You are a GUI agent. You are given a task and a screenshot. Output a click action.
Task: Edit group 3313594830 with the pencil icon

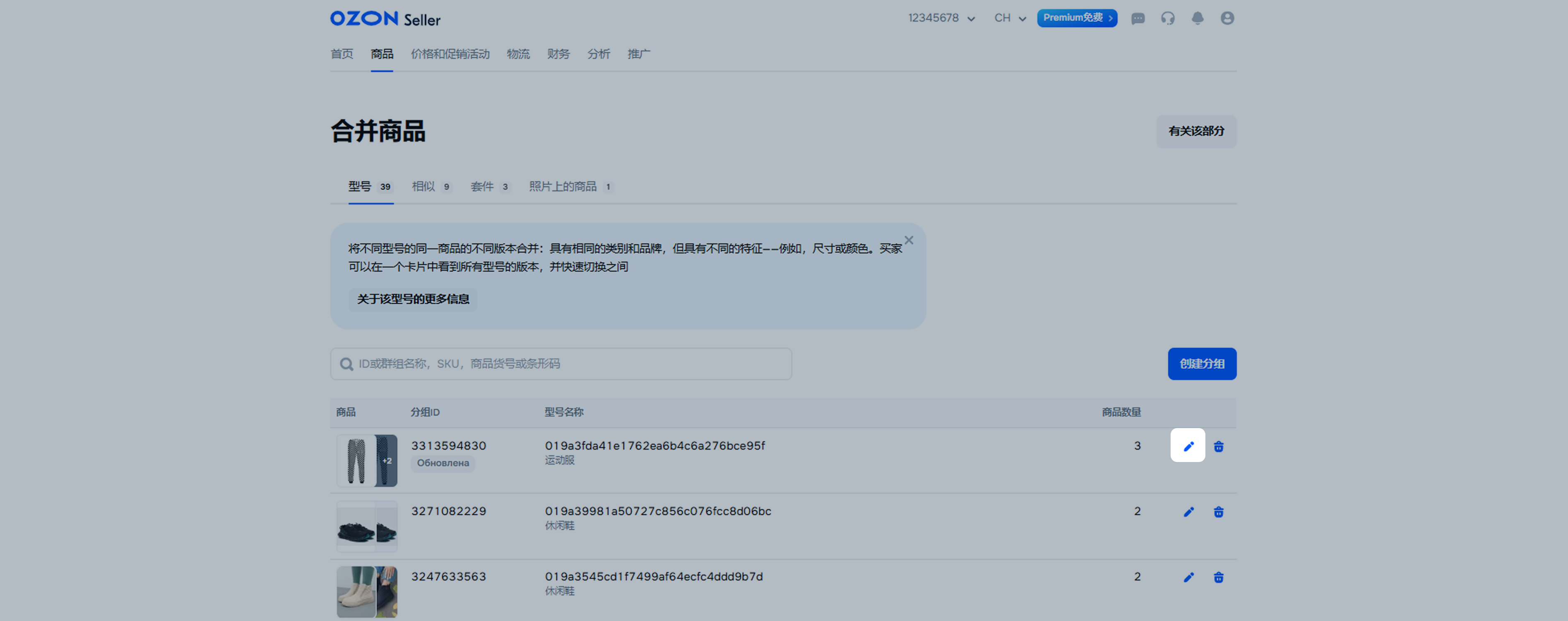coord(1188,446)
